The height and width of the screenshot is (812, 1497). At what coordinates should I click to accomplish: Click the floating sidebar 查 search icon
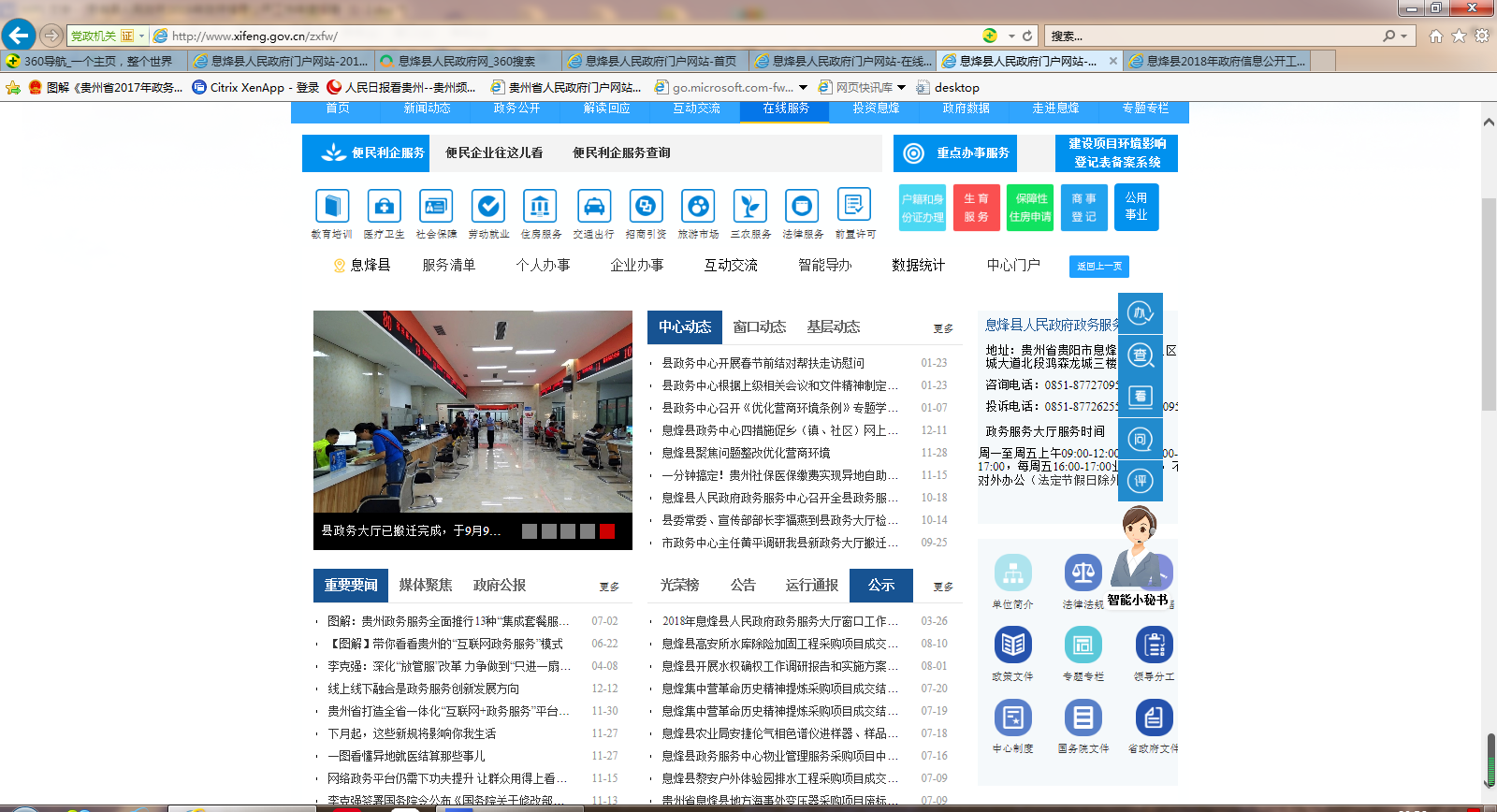coord(1140,355)
